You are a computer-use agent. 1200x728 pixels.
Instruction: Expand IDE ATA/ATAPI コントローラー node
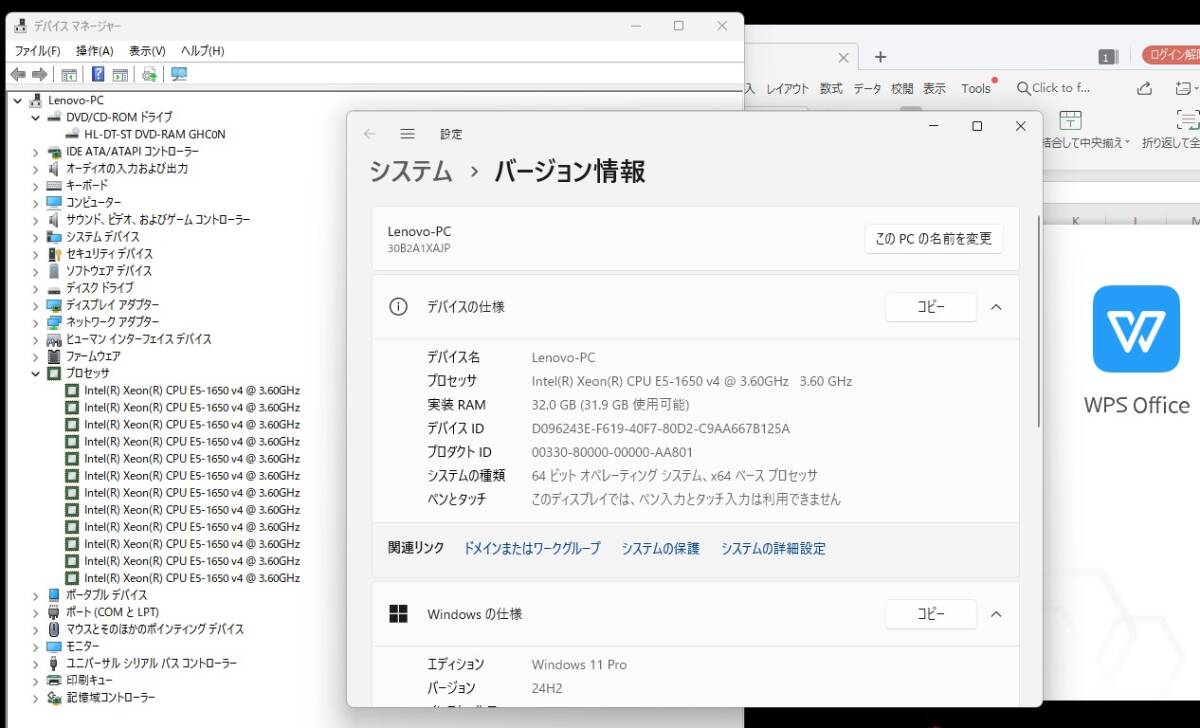point(36,152)
